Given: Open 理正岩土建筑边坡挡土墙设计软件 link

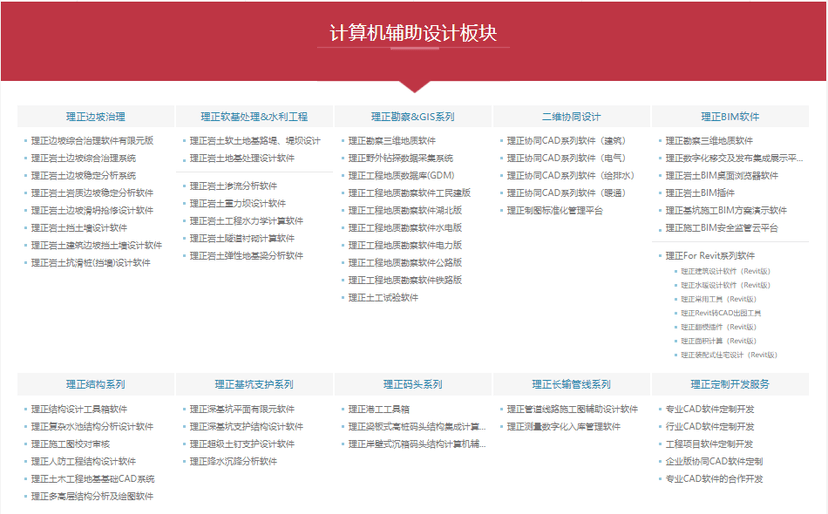Looking at the screenshot, I should 97,245.
